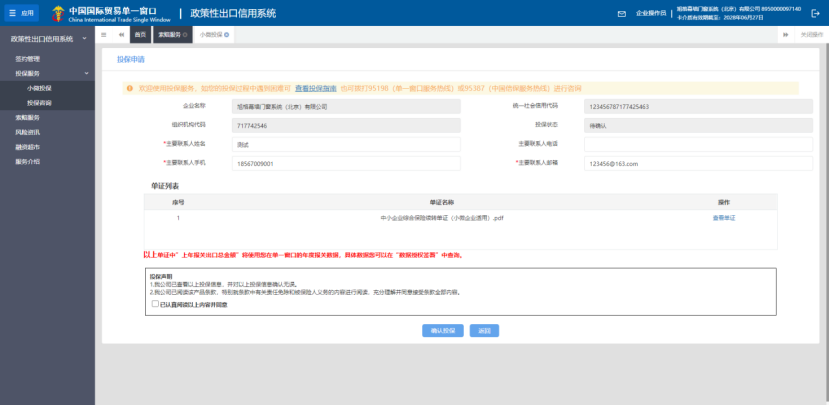Screen dimensions: 830x405
Task: Open the mail envelope icon
Action: 621,14
